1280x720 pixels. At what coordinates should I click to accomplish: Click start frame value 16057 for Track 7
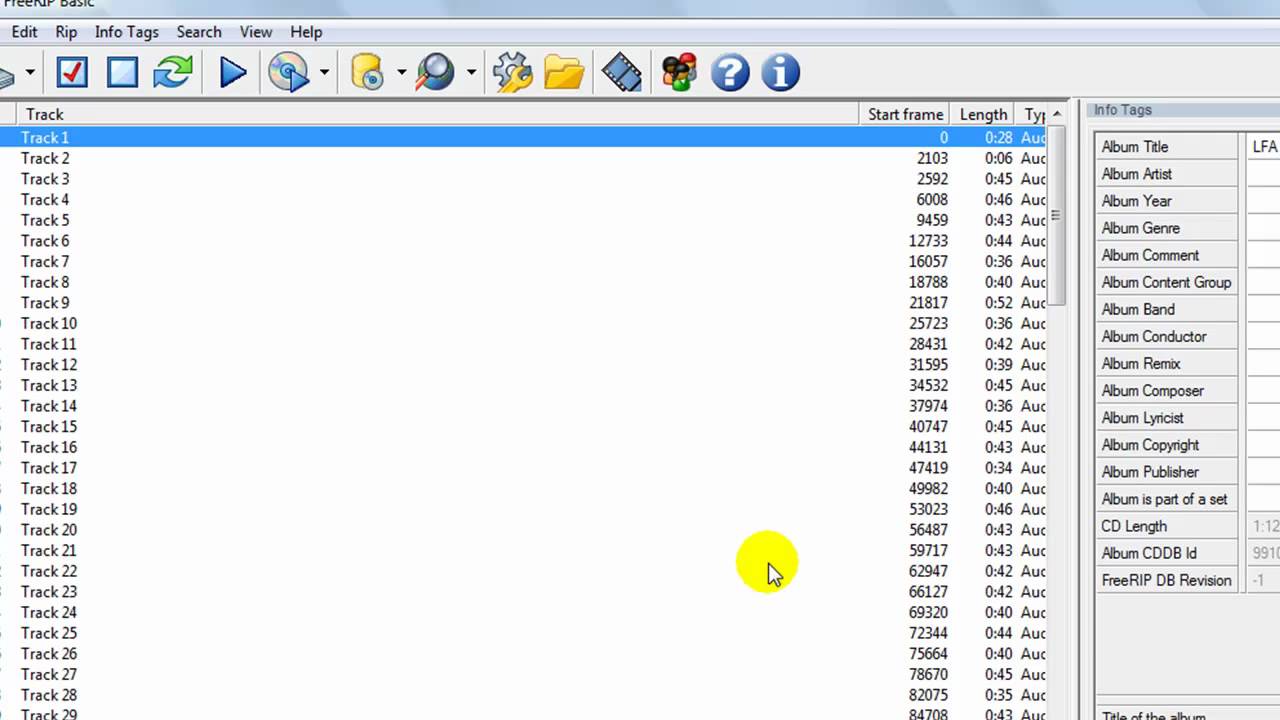click(x=928, y=261)
